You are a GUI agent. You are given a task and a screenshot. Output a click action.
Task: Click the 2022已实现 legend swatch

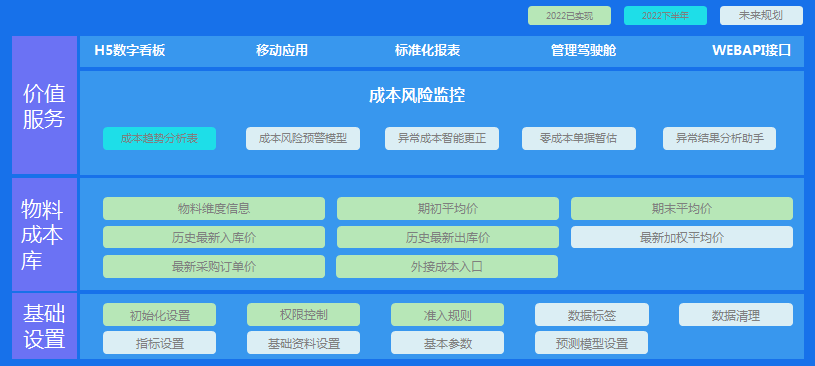point(569,16)
